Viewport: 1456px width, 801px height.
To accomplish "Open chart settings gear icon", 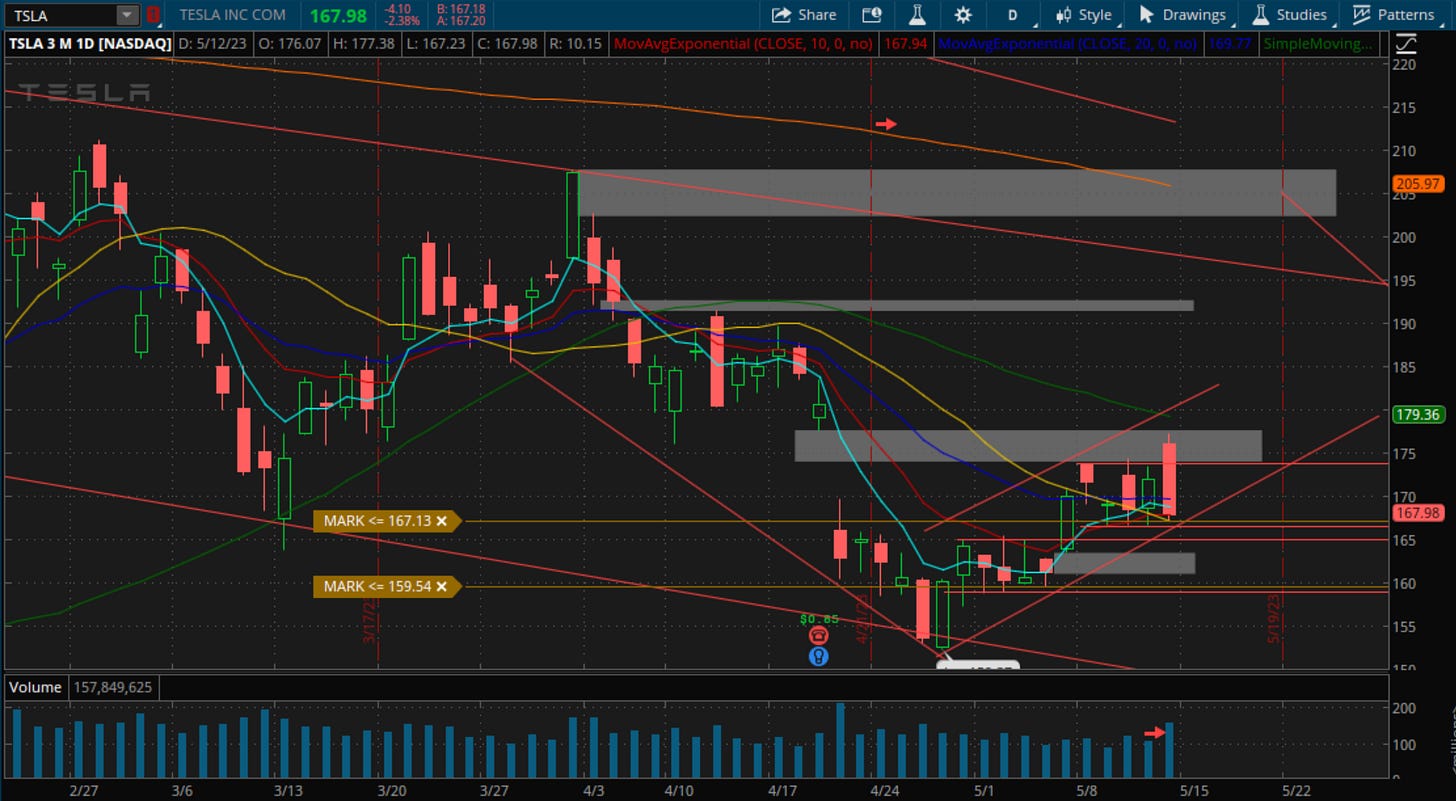I will pos(963,15).
